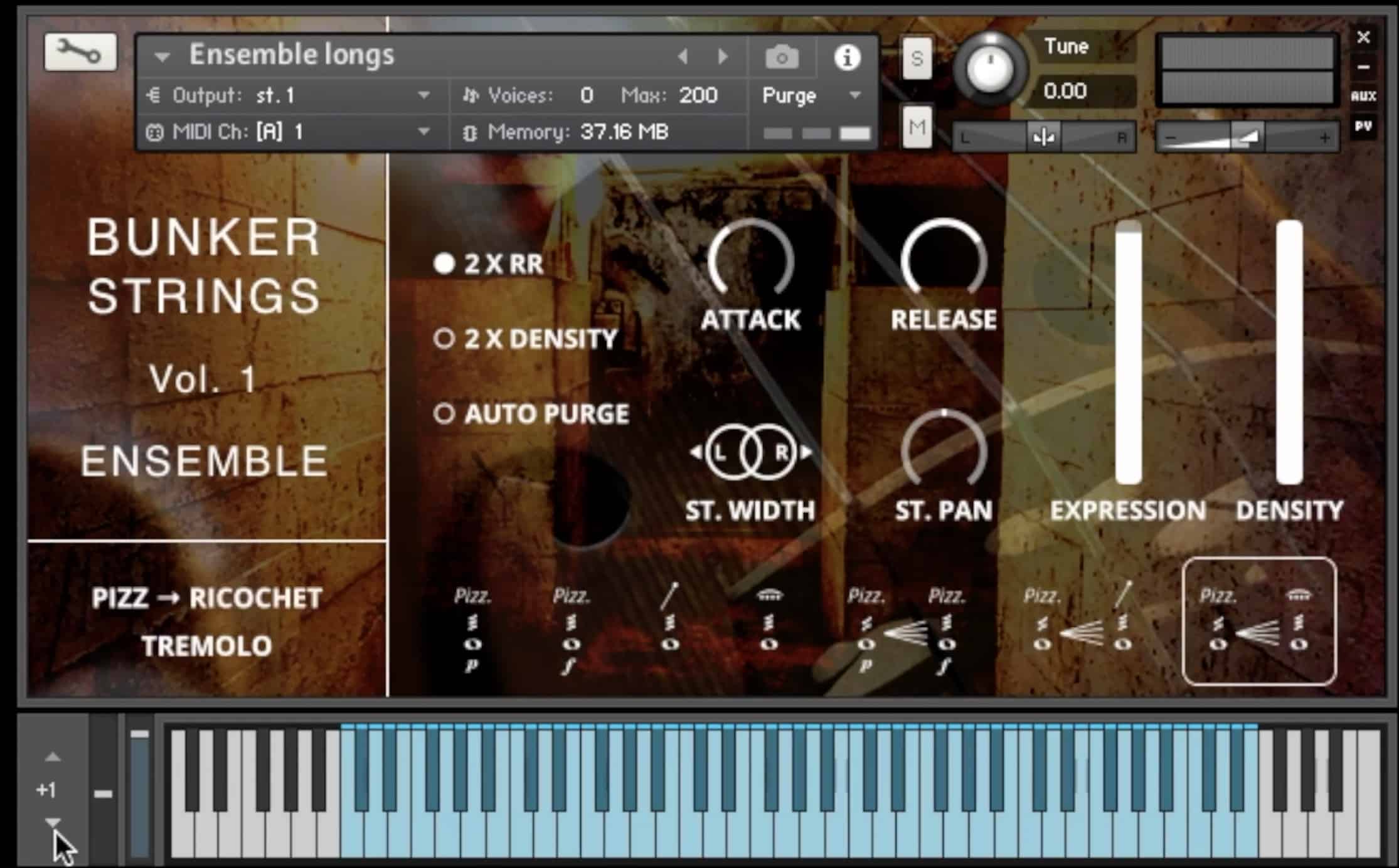This screenshot has width=1399, height=868.
Task: Open the instrument info panel
Action: (x=847, y=58)
